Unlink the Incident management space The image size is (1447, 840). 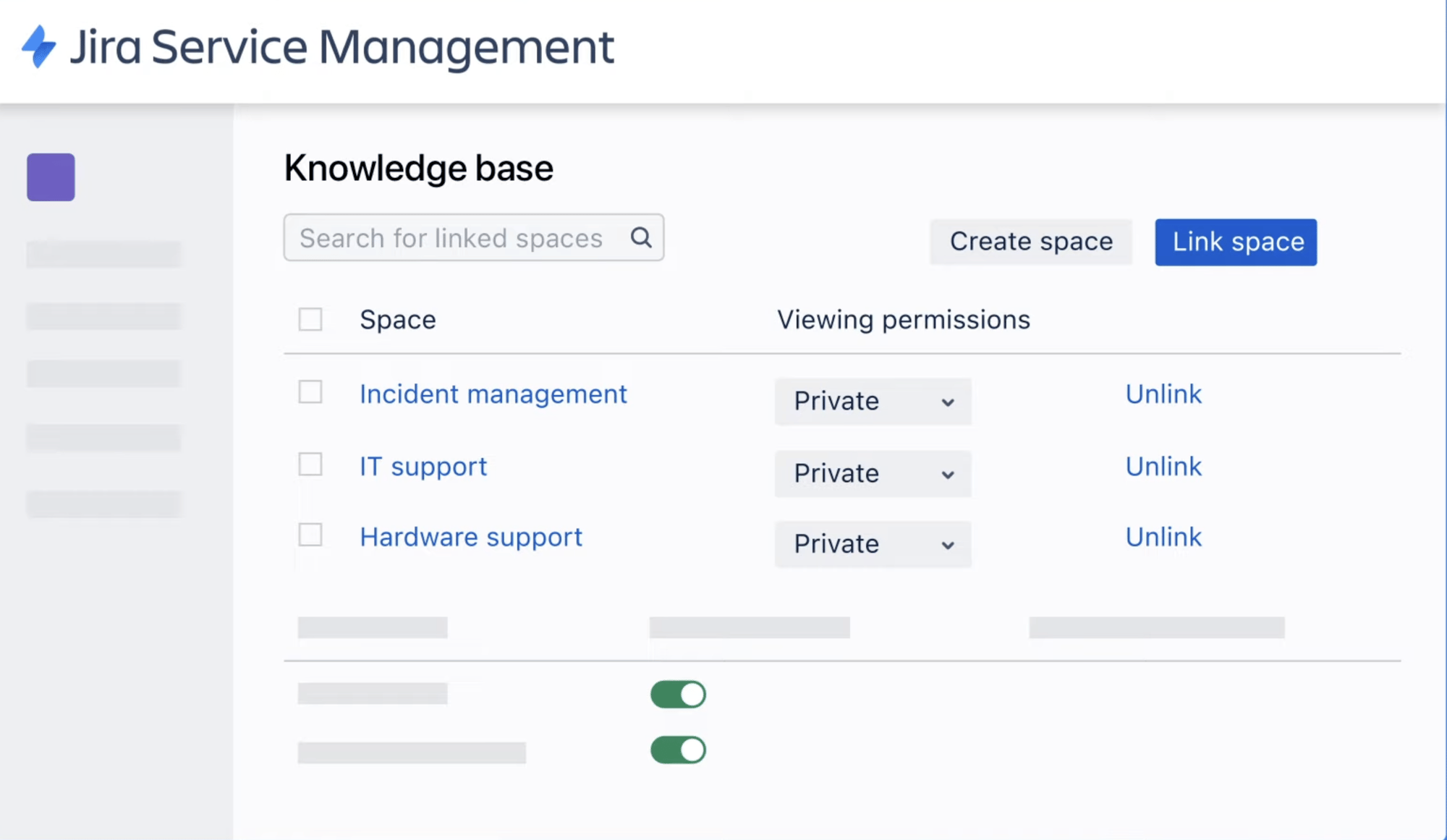tap(1163, 394)
